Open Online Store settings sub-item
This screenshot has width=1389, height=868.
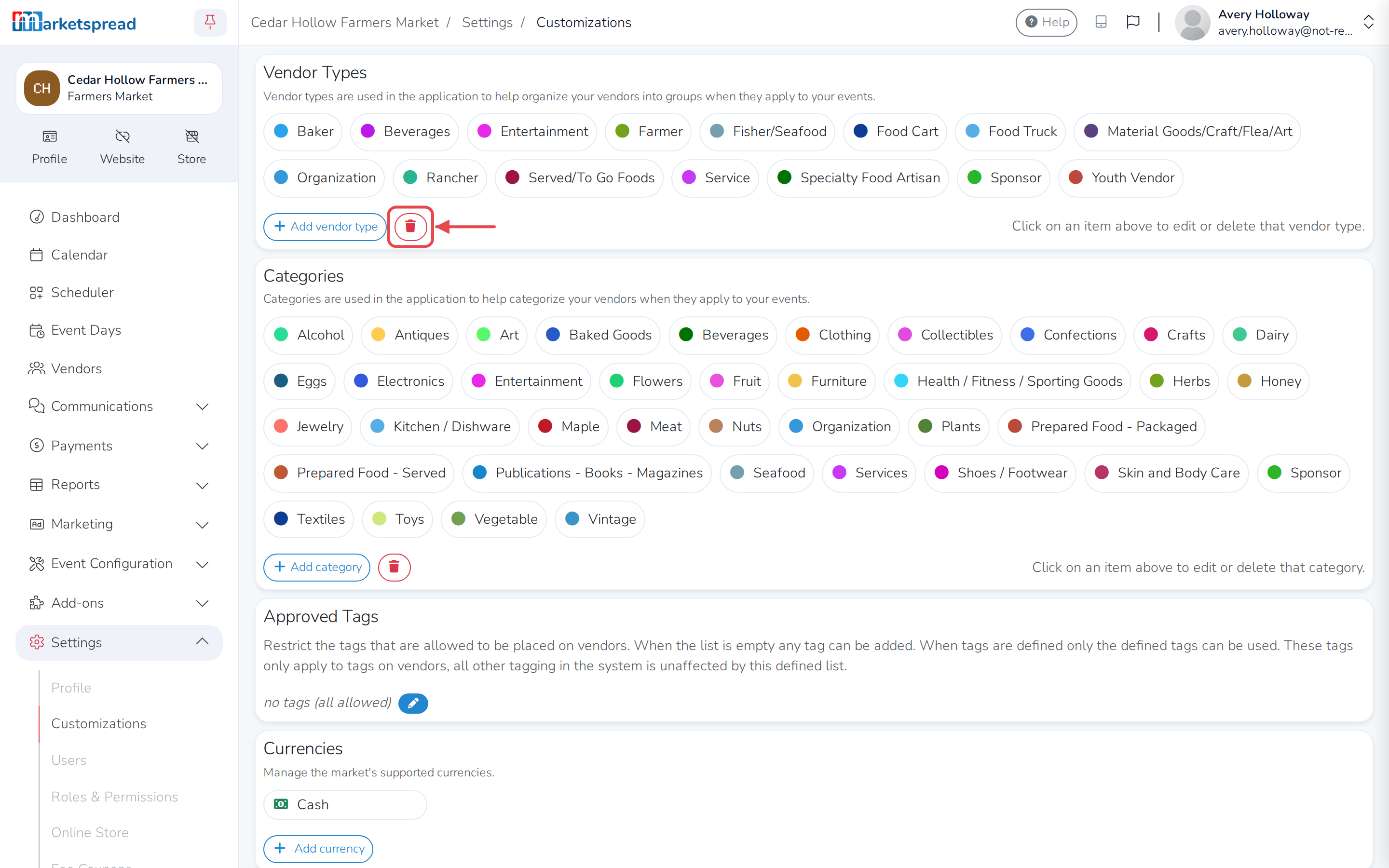[x=90, y=832]
